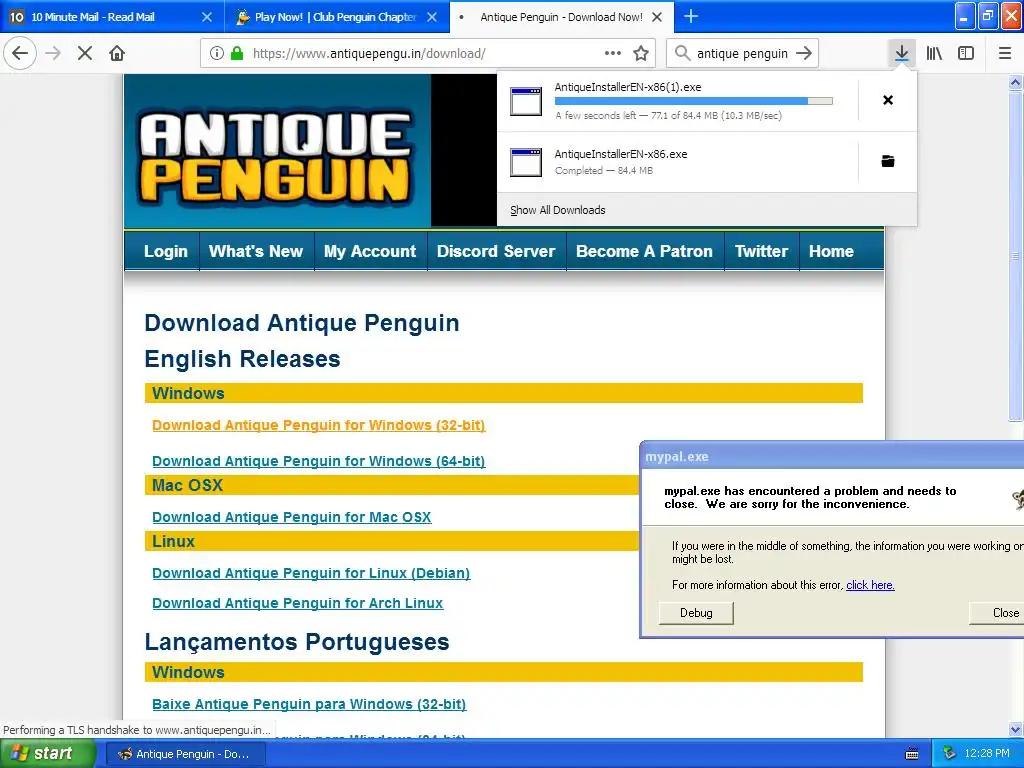Go to Home in site navigation
The width and height of the screenshot is (1024, 768).
(x=831, y=251)
